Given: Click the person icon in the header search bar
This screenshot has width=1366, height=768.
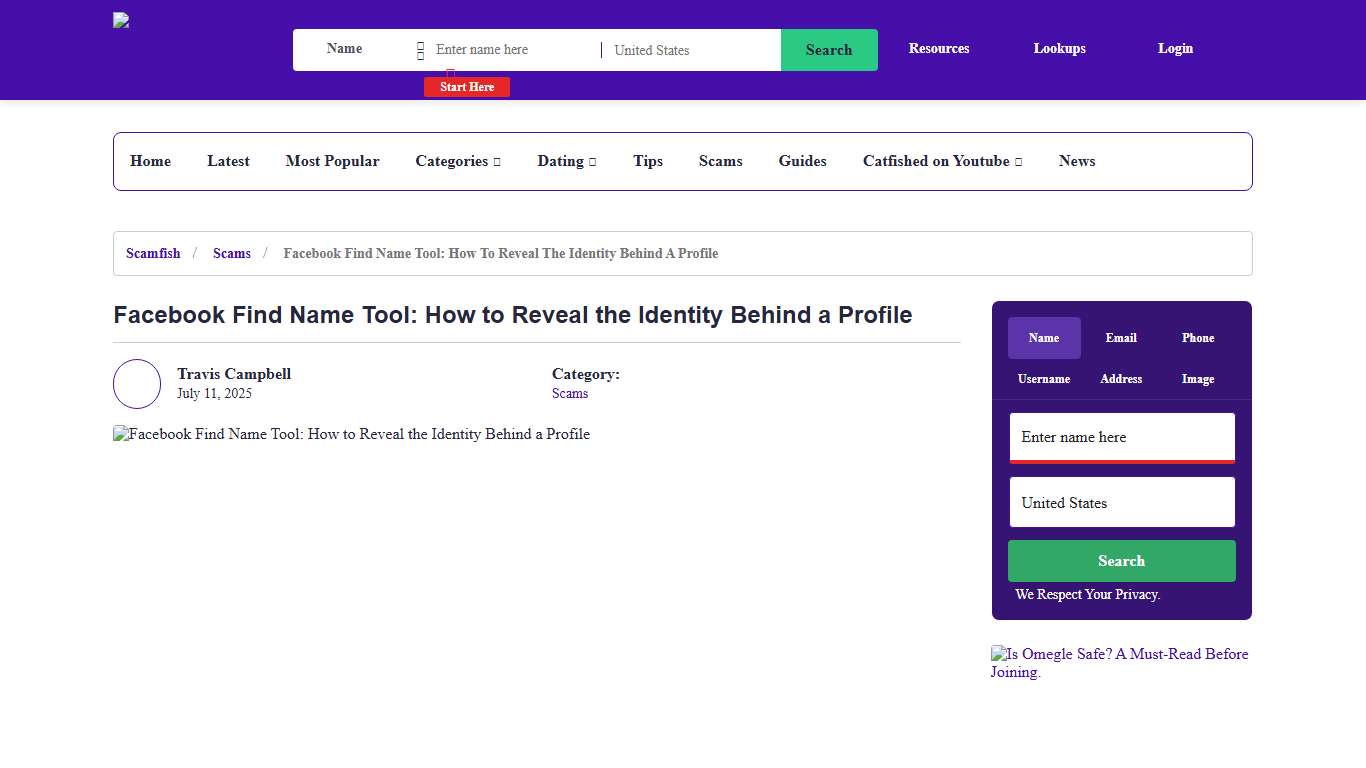Looking at the screenshot, I should [421, 49].
